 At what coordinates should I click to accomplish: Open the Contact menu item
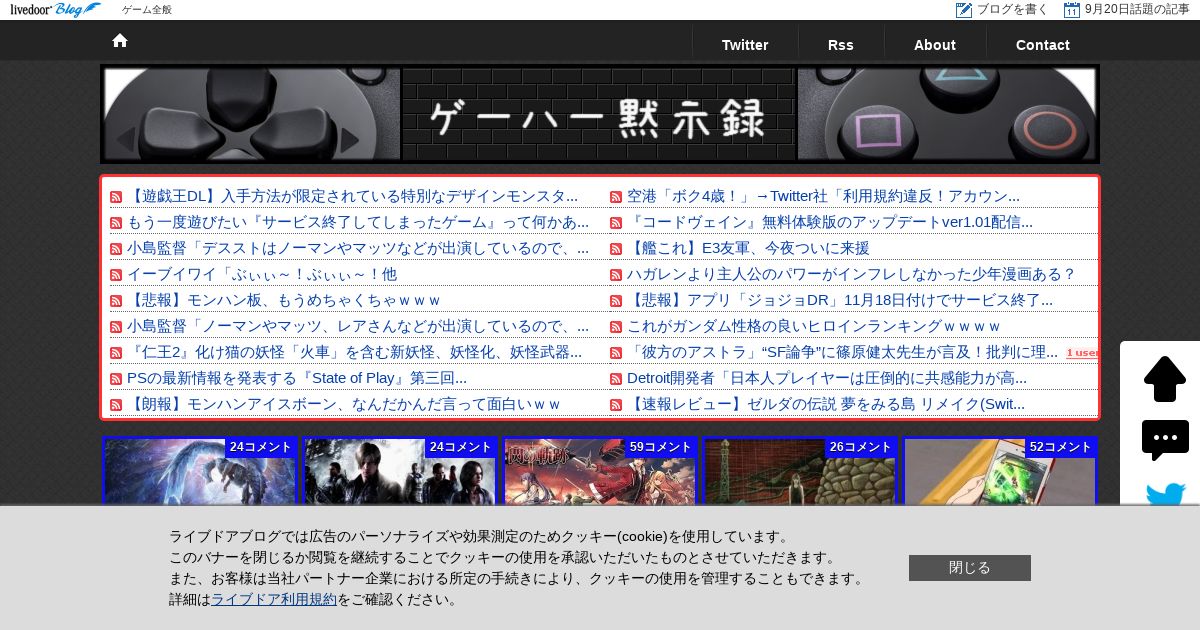pos(1043,45)
